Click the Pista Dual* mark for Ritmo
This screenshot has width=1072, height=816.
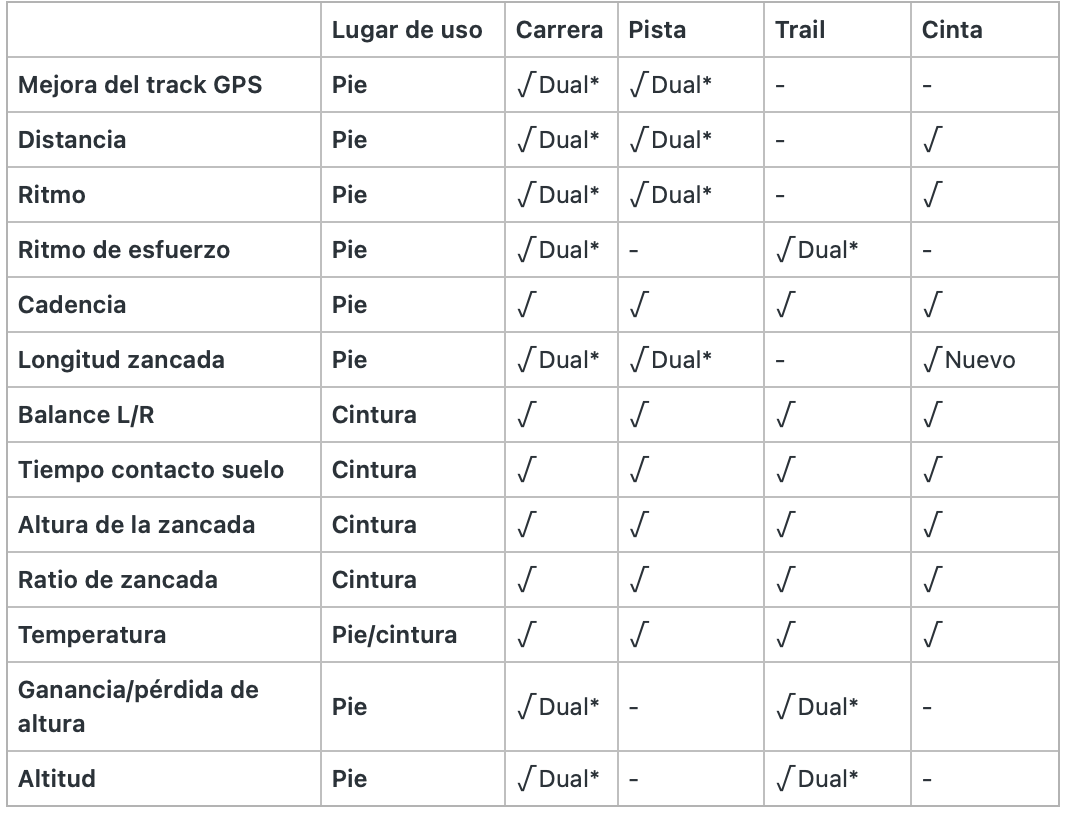pos(670,195)
